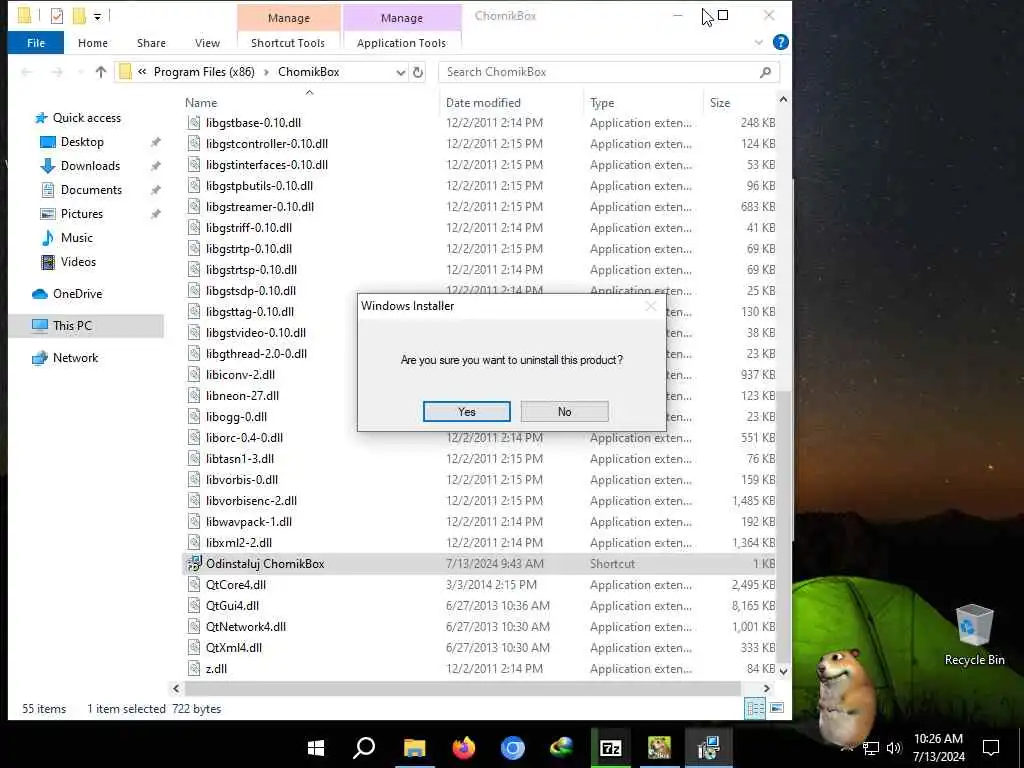Open the Windows Start menu

pyautogui.click(x=316, y=748)
